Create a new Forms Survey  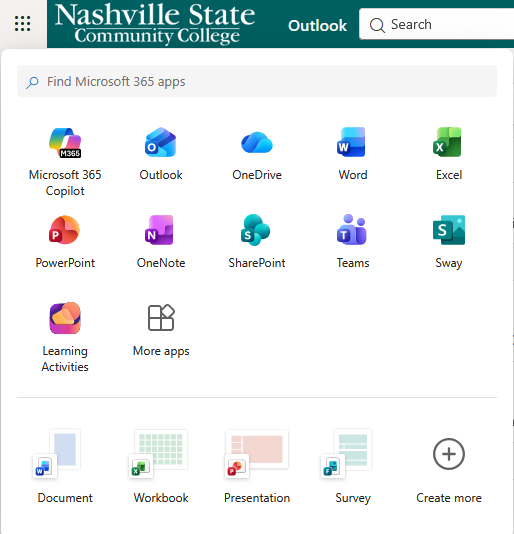coord(353,467)
